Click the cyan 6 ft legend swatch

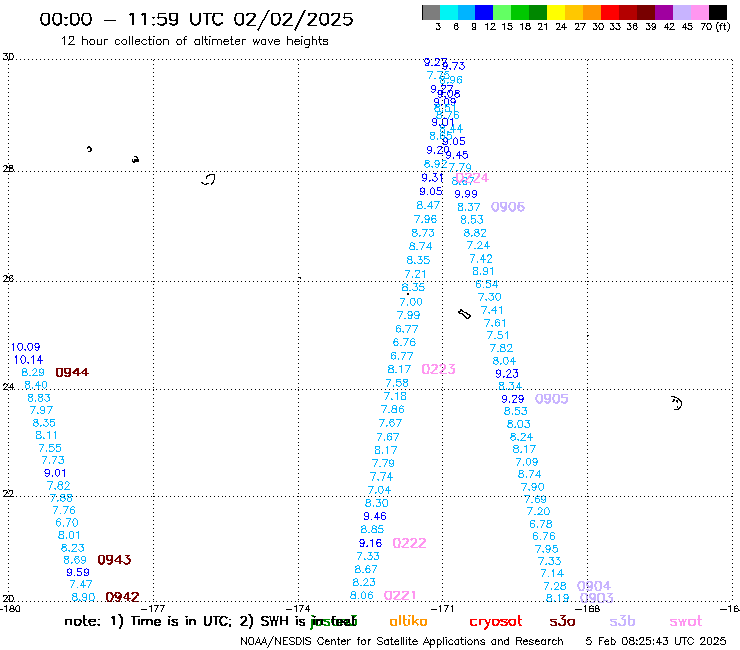point(449,12)
